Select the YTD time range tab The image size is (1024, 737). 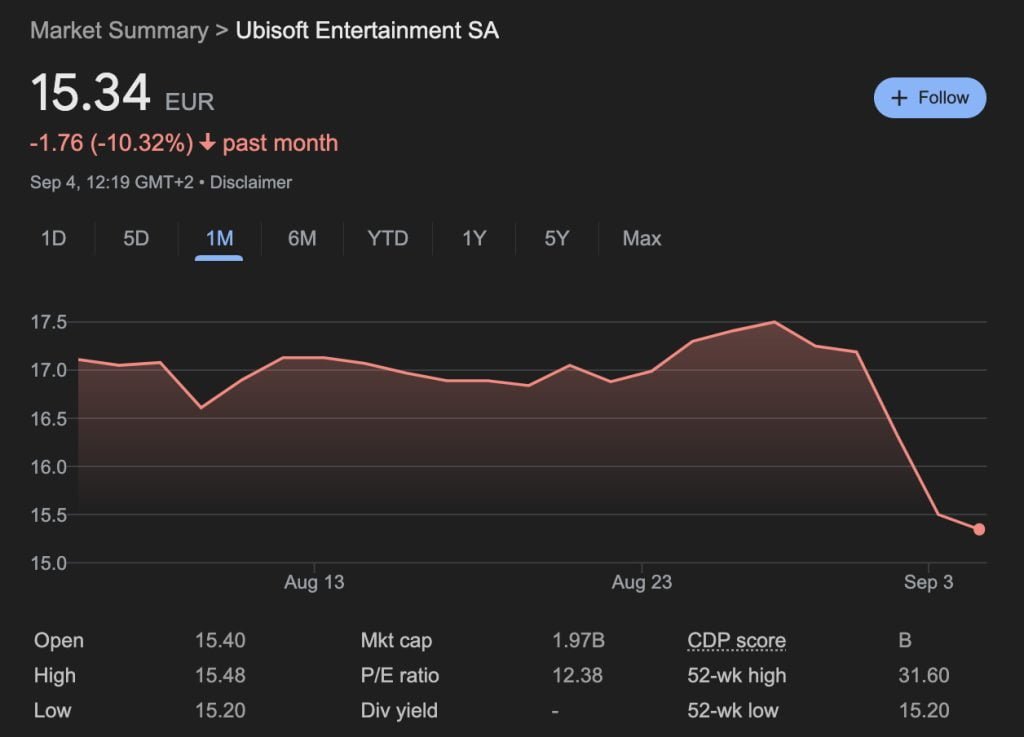click(388, 238)
